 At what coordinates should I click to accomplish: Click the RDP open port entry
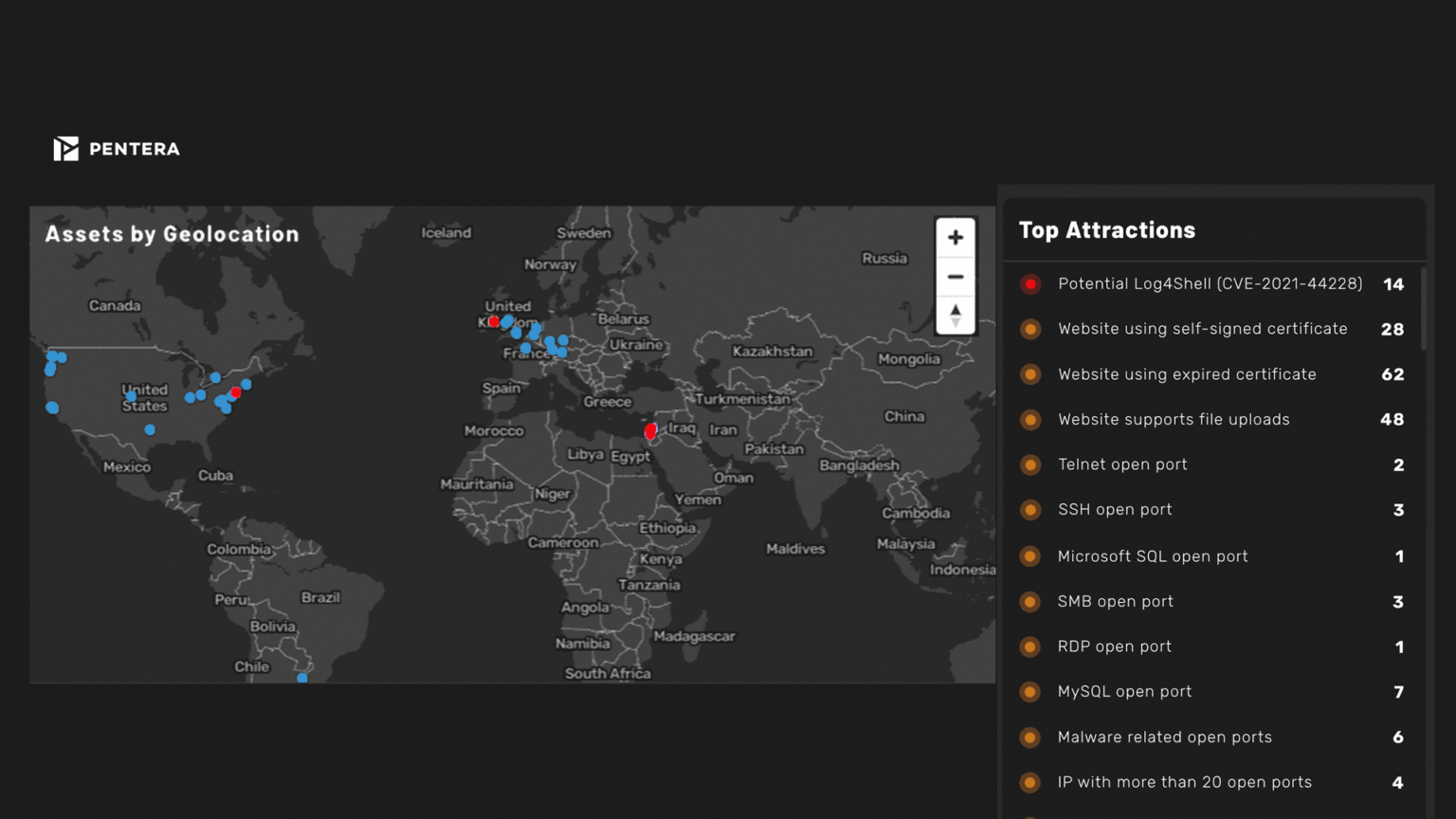coord(1115,646)
